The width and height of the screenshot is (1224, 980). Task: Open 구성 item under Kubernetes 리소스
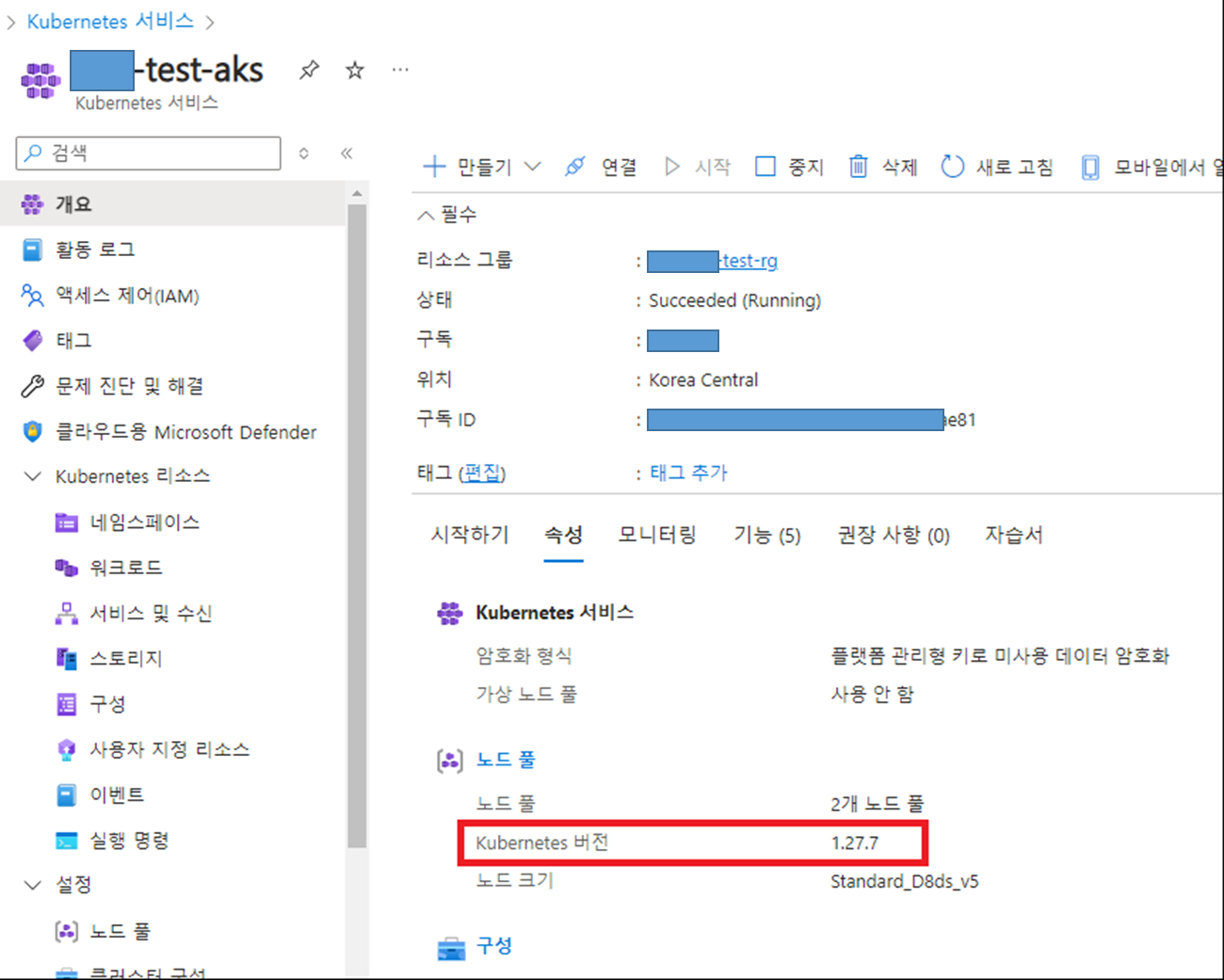[x=107, y=704]
